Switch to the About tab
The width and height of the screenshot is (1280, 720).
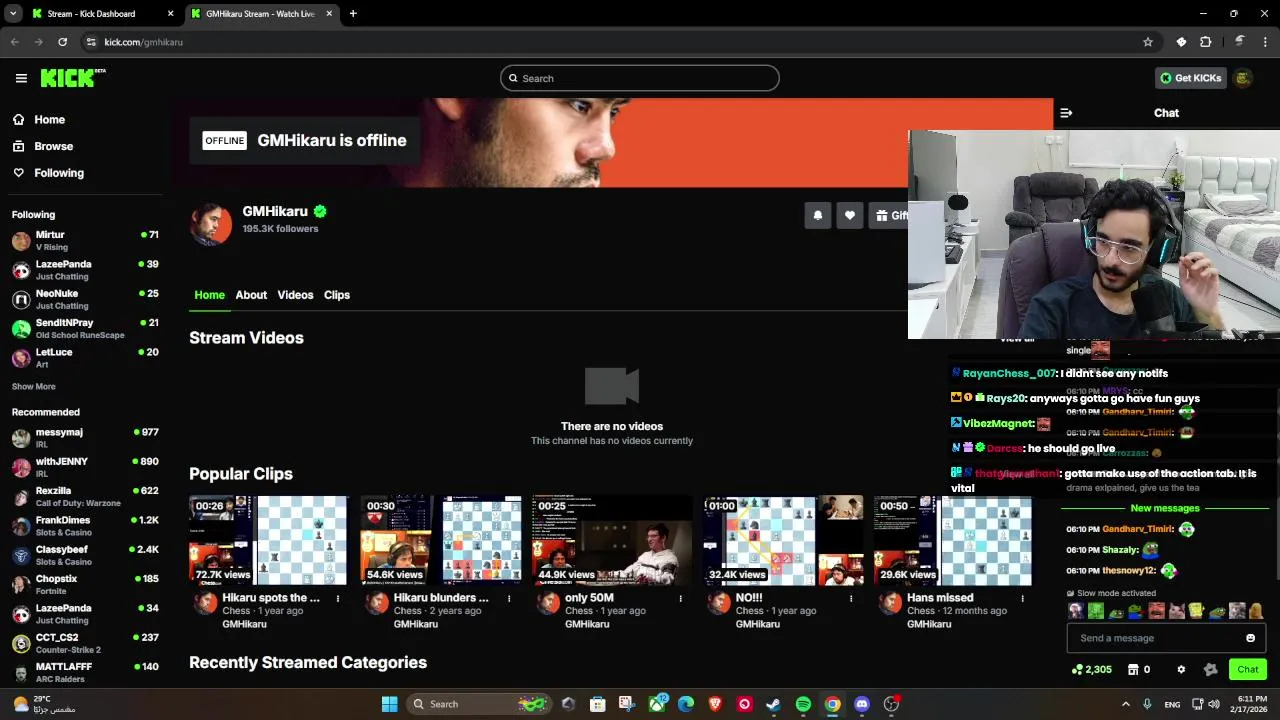pos(251,295)
